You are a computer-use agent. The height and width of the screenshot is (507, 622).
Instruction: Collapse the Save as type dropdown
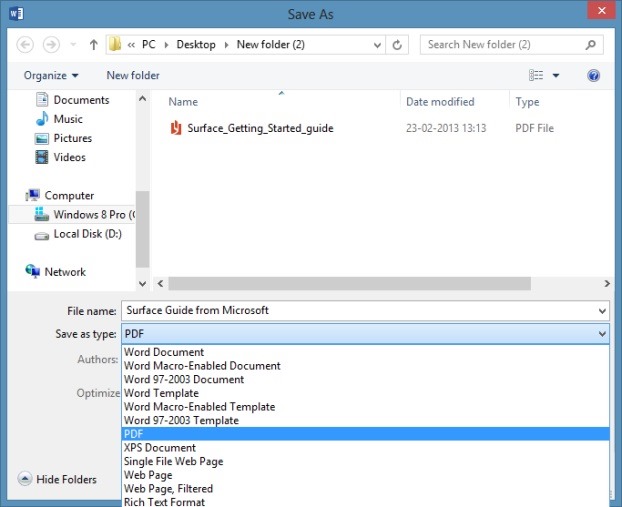tap(602, 334)
